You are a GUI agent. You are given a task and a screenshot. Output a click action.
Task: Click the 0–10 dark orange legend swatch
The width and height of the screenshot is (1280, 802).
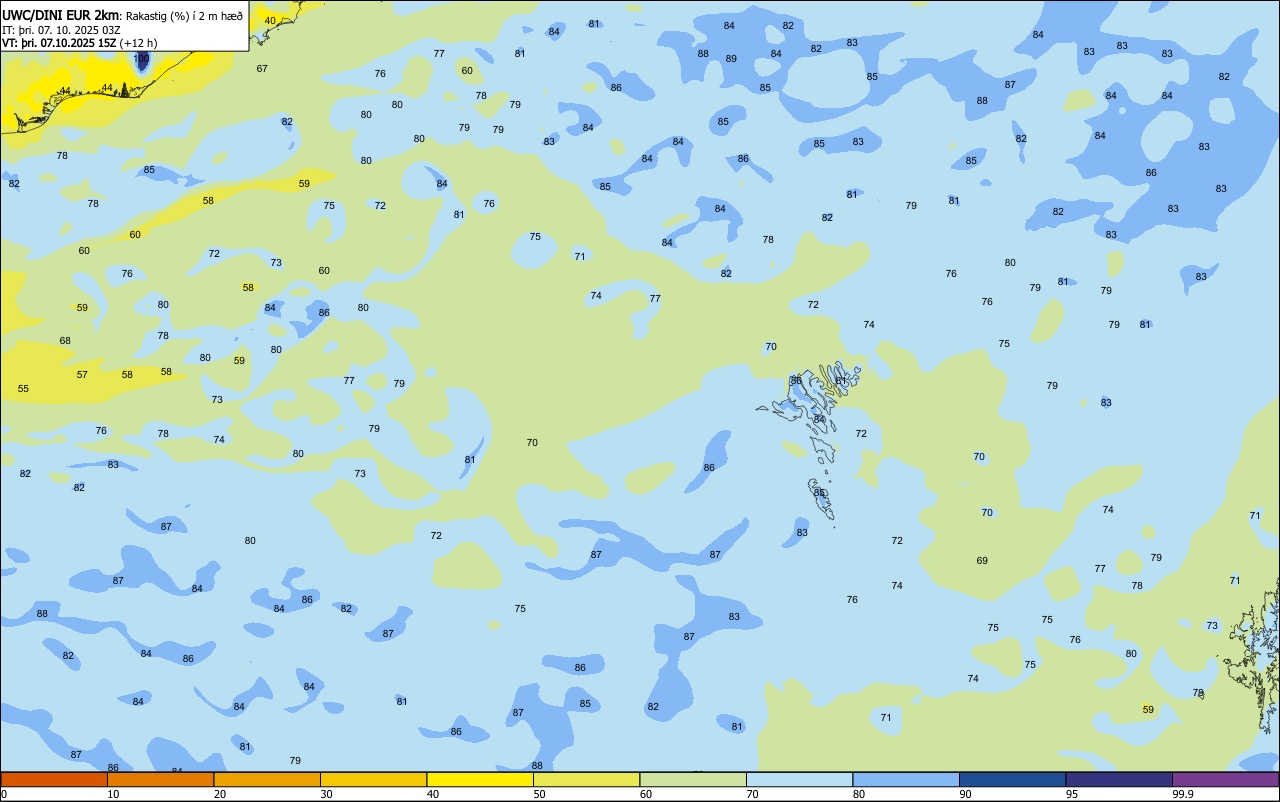click(x=54, y=779)
